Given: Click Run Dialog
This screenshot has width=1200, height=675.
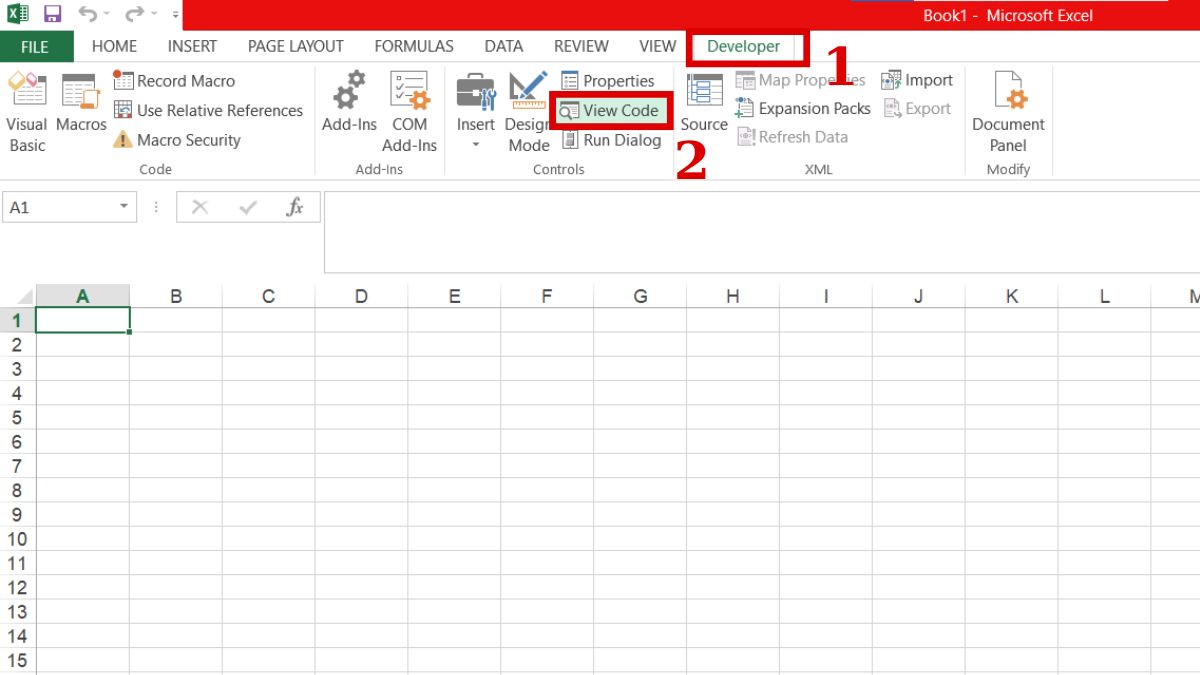Looking at the screenshot, I should (610, 140).
